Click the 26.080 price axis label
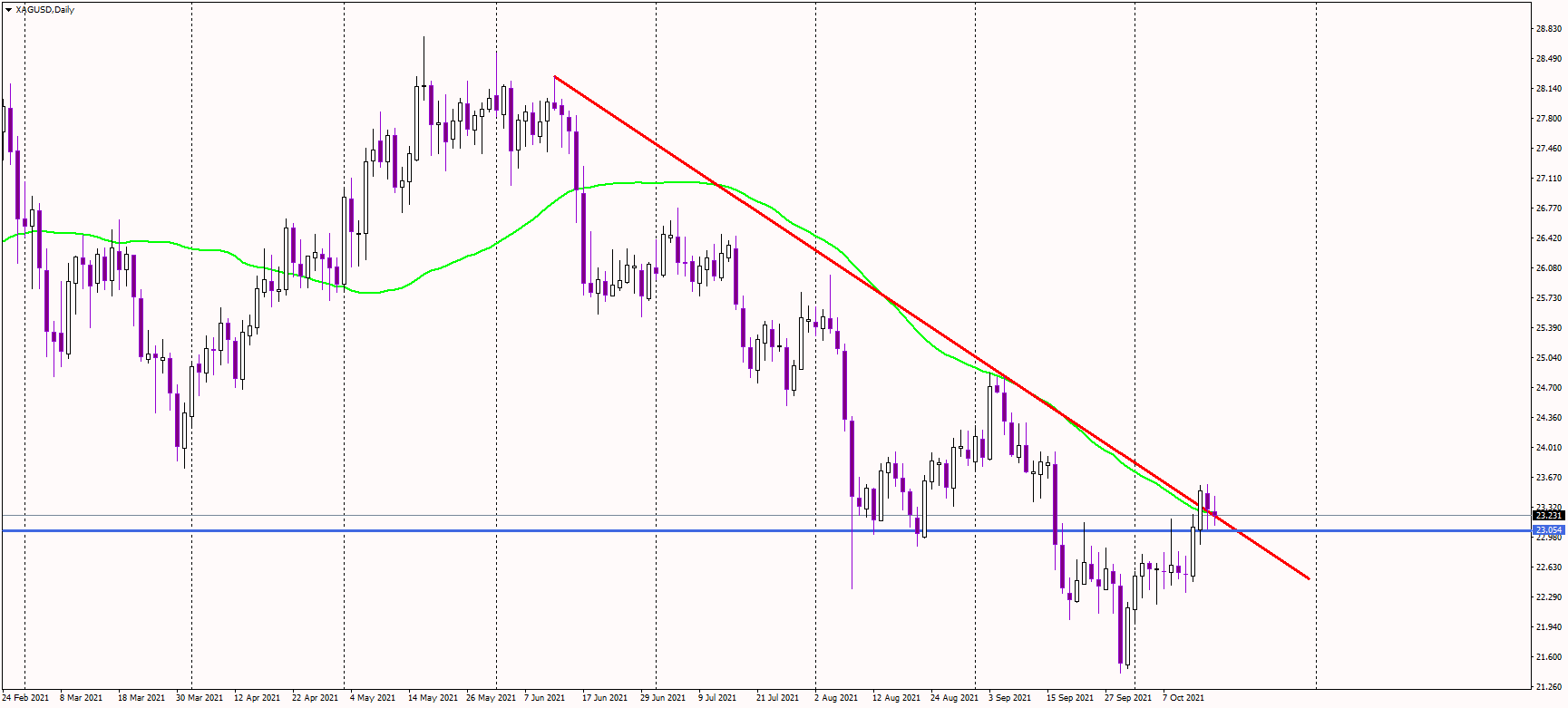1568x708 pixels. coord(1548,268)
